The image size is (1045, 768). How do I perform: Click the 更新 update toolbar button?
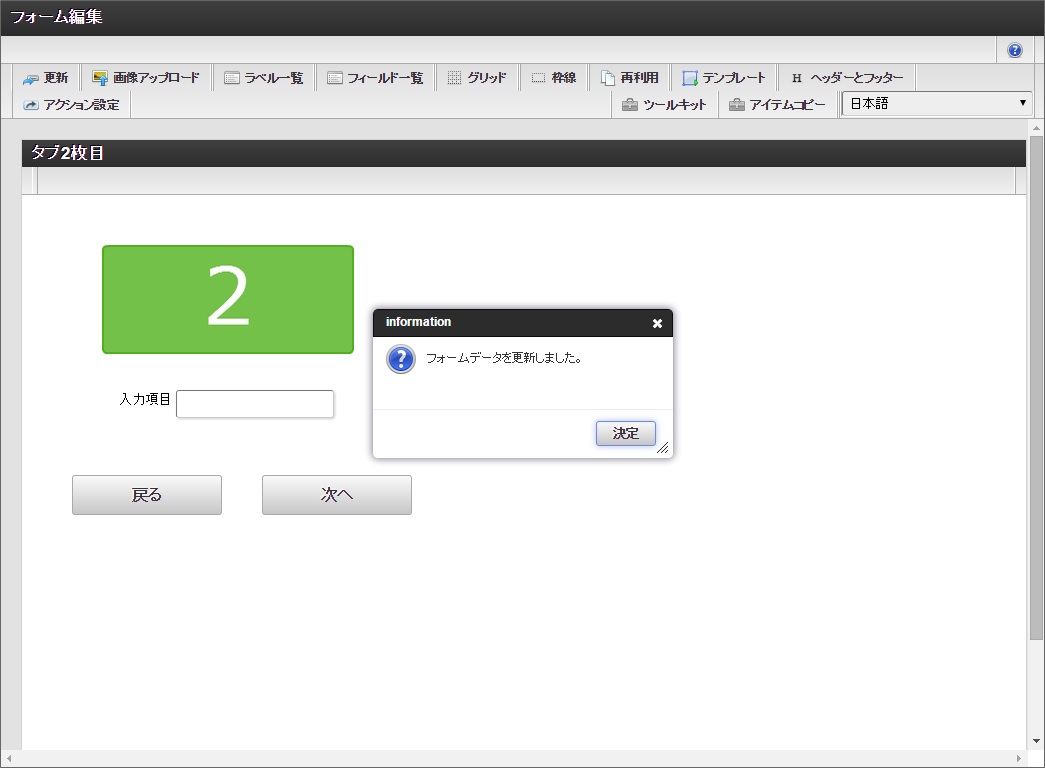[45, 78]
